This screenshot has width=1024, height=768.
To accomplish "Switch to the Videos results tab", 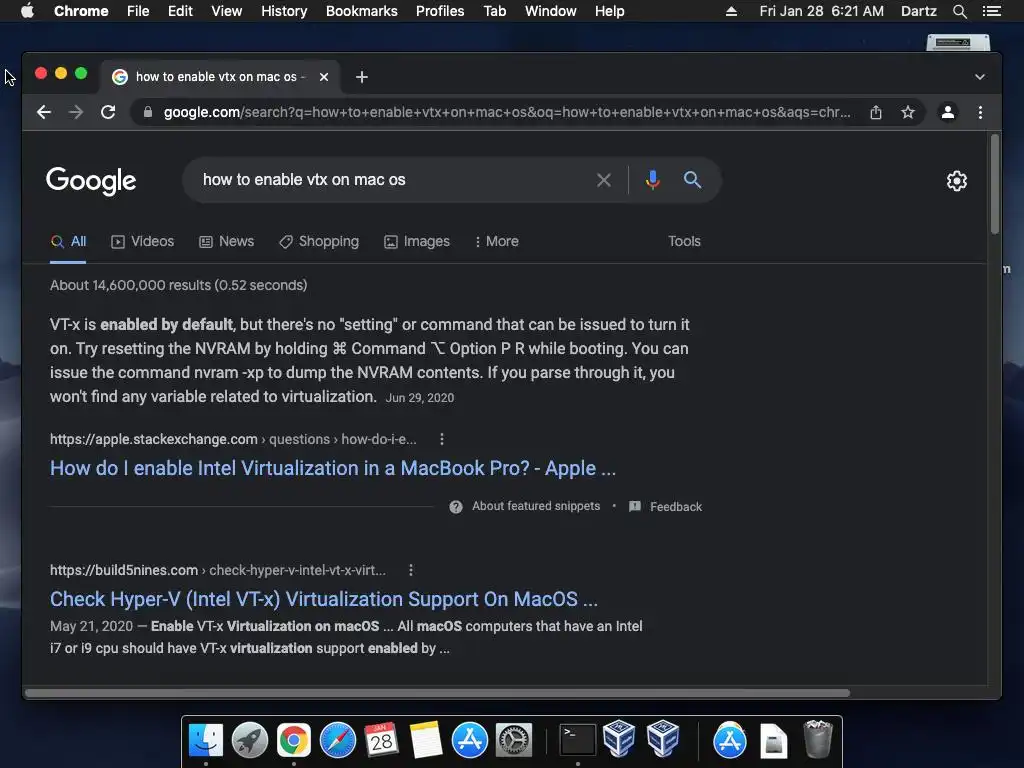I will [142, 242].
